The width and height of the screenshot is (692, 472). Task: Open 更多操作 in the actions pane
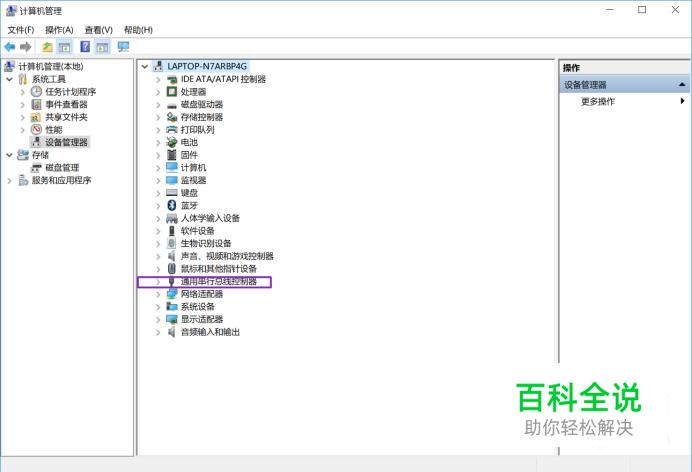pyautogui.click(x=598, y=101)
